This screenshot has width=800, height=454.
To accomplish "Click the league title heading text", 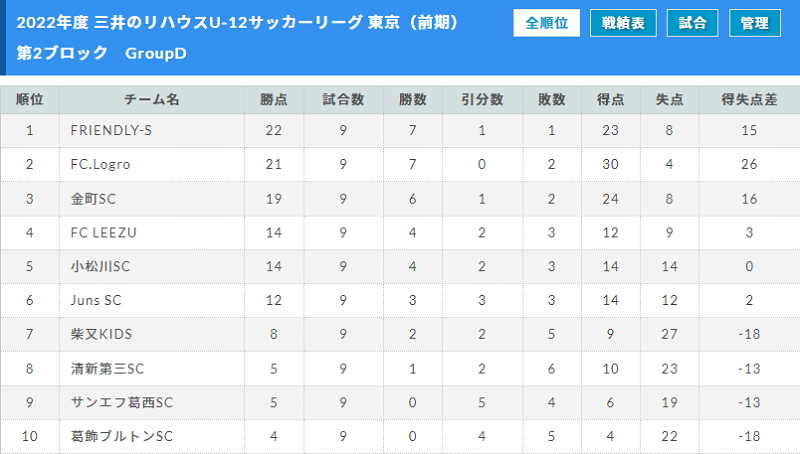I will click(x=238, y=23).
